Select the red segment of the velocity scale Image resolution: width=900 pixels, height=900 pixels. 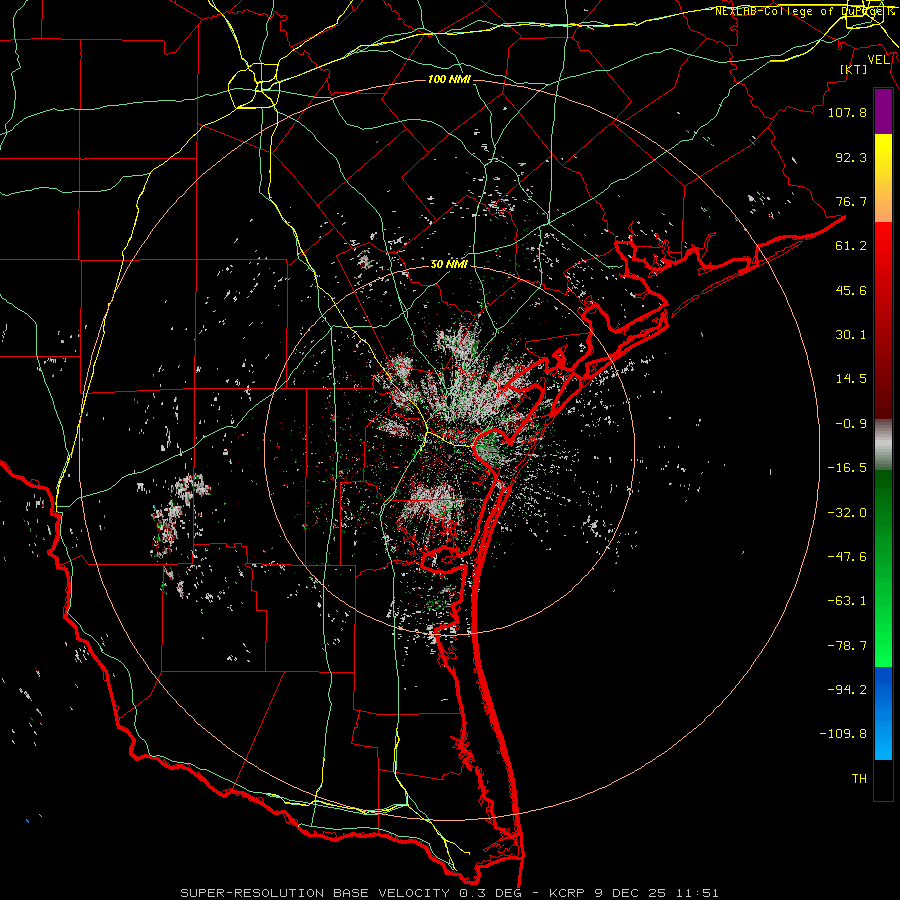tap(883, 320)
